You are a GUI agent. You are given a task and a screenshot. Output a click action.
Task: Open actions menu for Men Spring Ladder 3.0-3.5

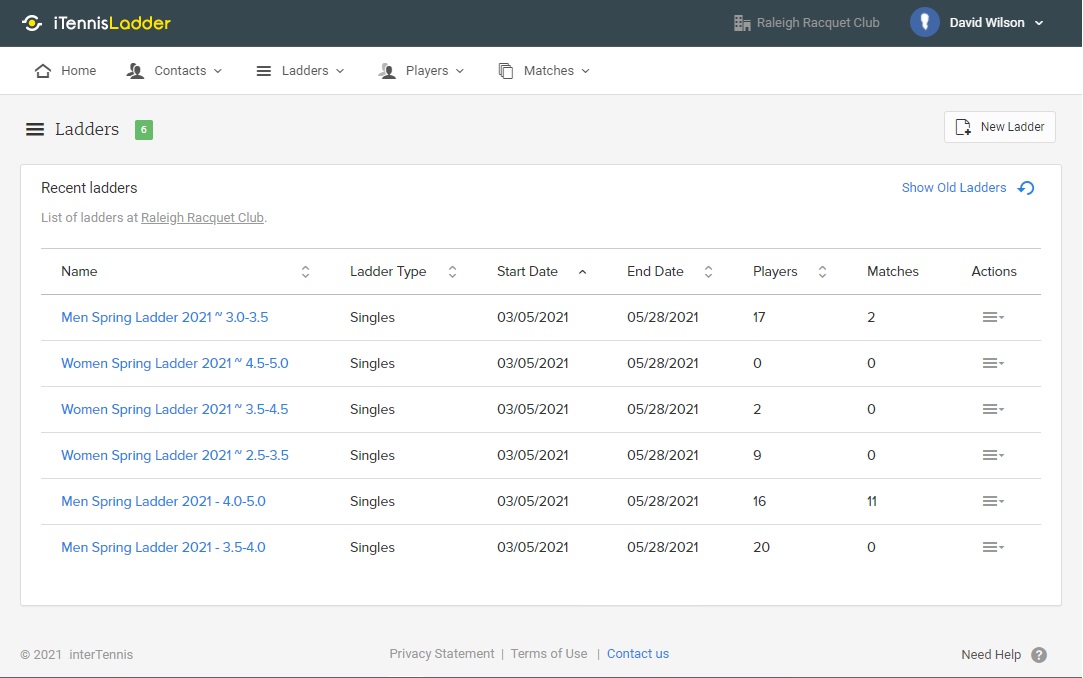[x=992, y=318]
